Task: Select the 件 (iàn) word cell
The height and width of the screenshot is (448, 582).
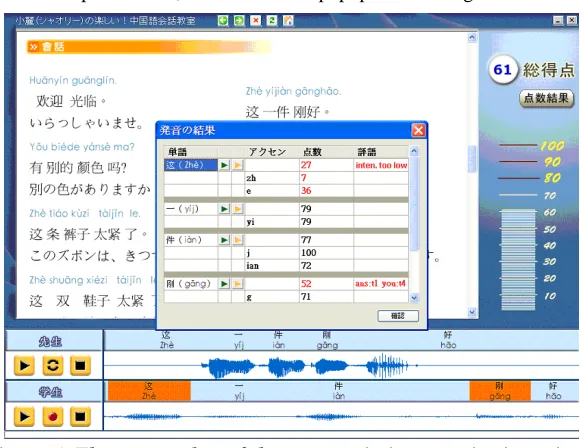Action: coord(191,240)
